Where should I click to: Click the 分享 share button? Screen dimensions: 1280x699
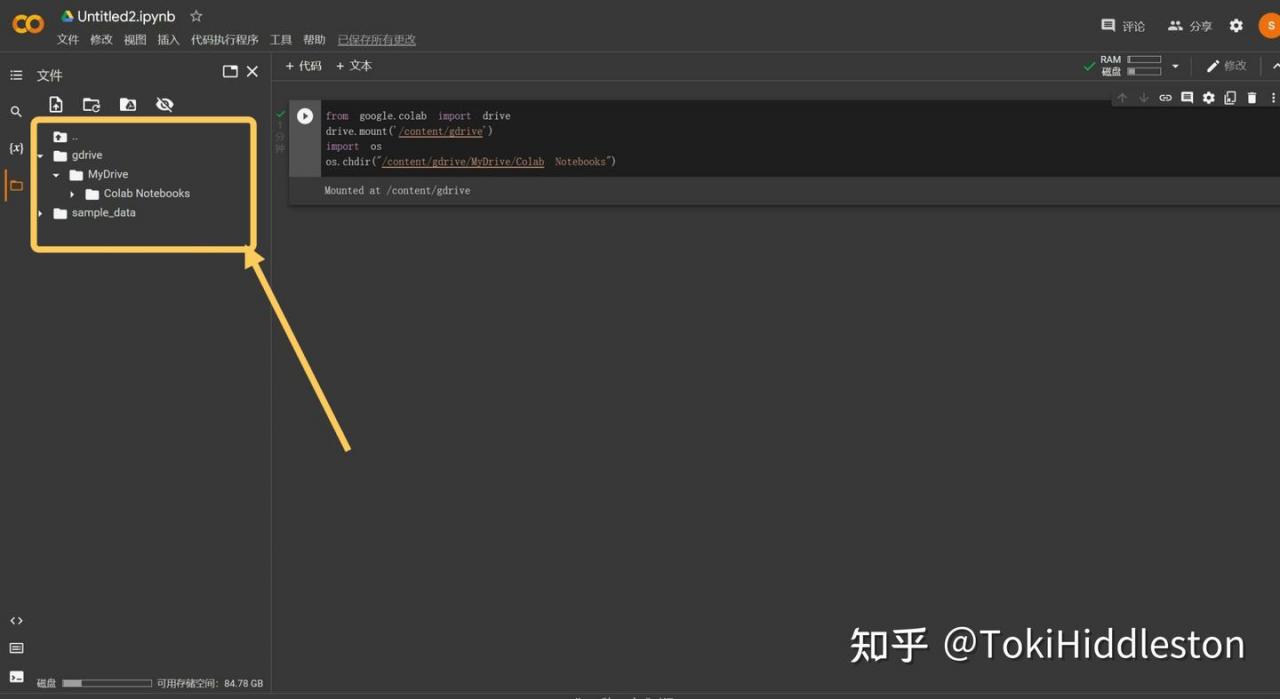click(1190, 26)
